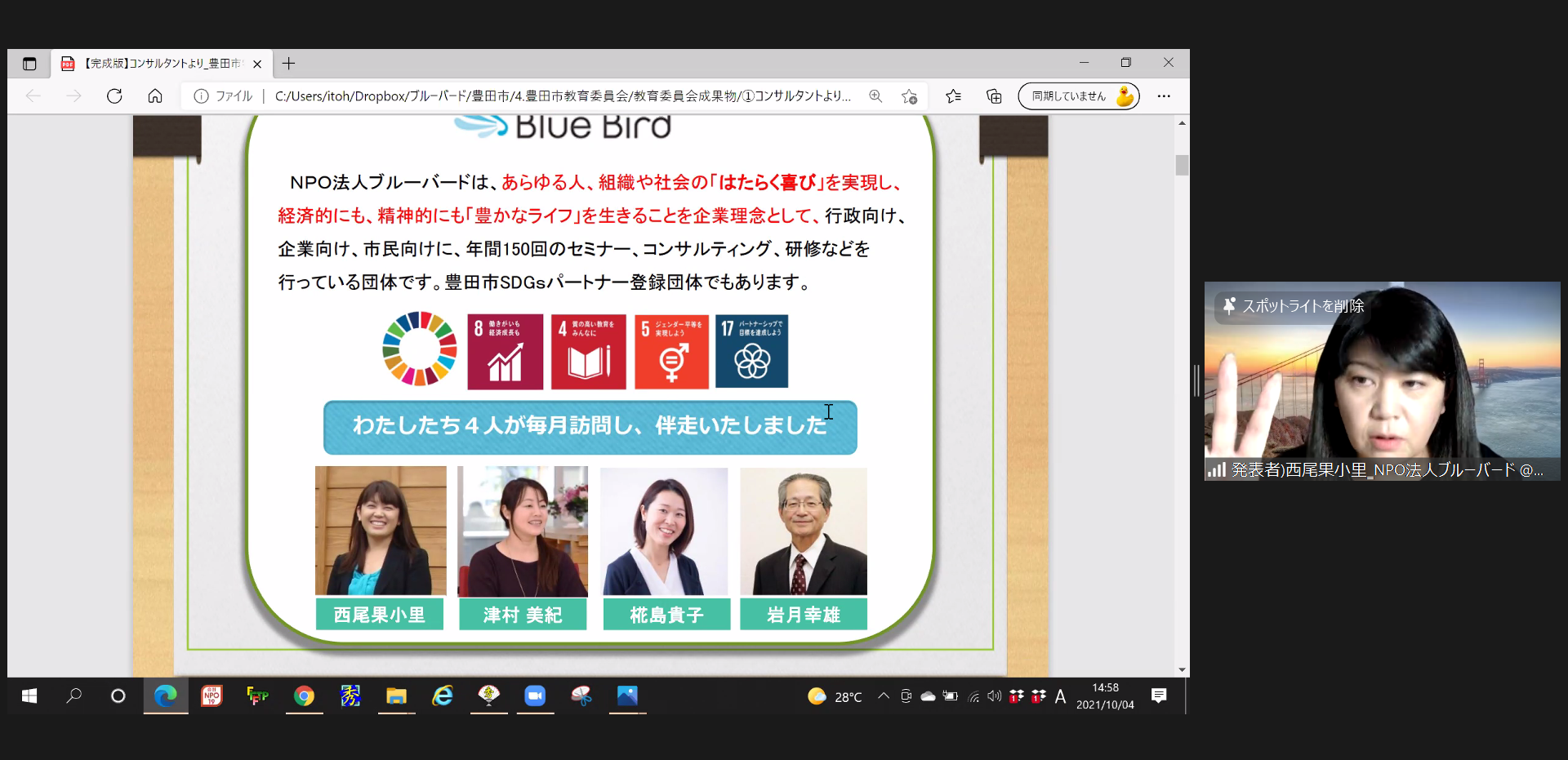Viewport: 1568px width, 760px height.
Task: Click the photo of 西尾果小里
Action: coord(381,531)
